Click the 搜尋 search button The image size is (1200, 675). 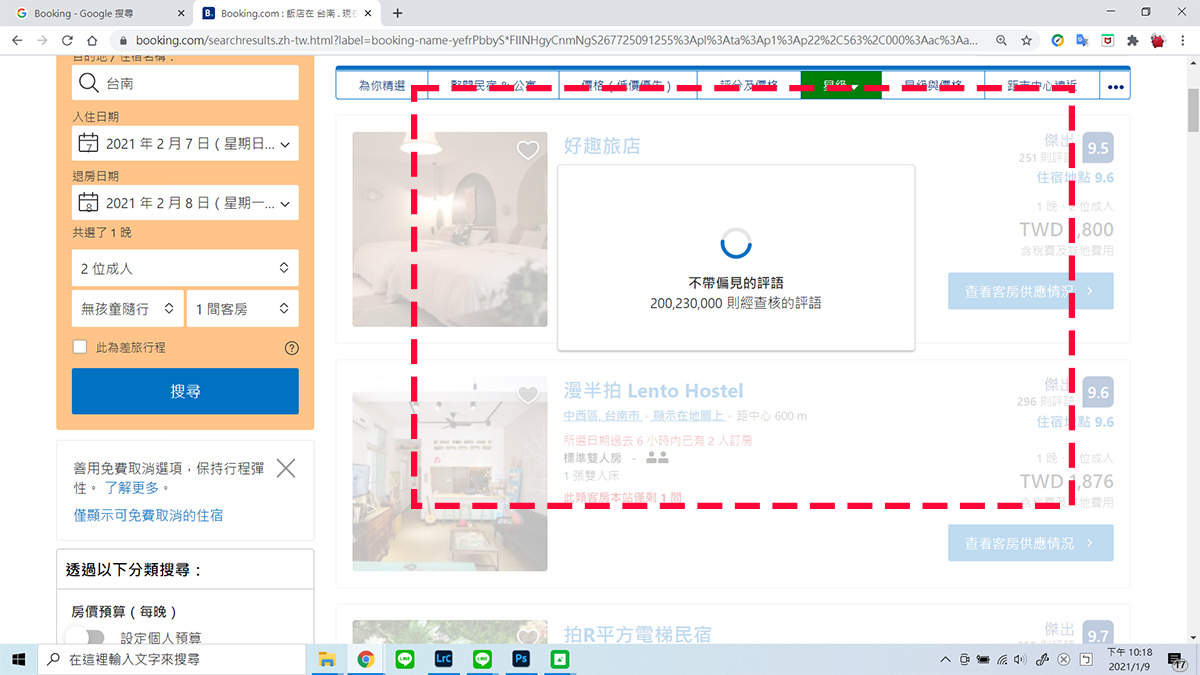[185, 391]
